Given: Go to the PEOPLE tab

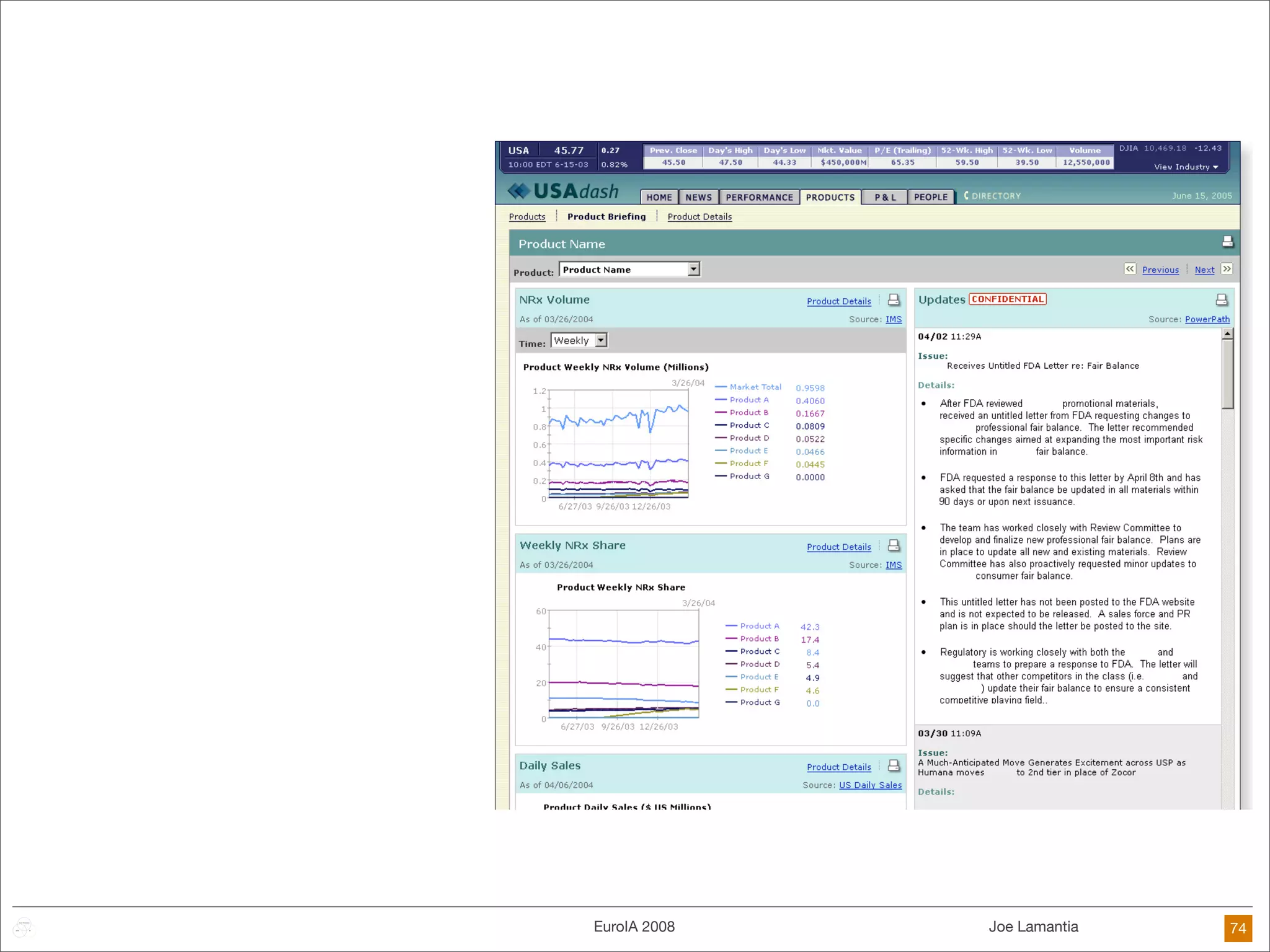Looking at the screenshot, I should [930, 197].
